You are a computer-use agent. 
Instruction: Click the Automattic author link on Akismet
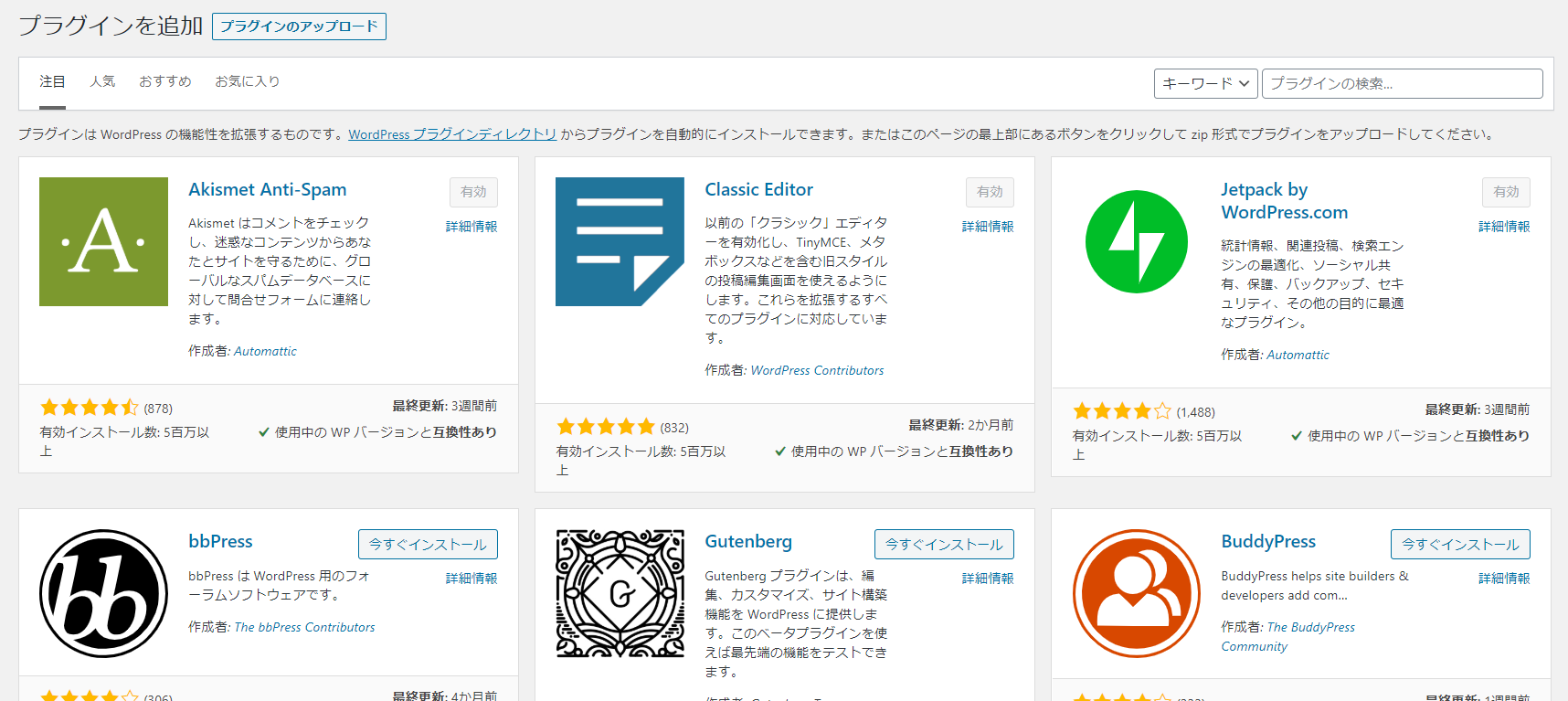pos(265,351)
